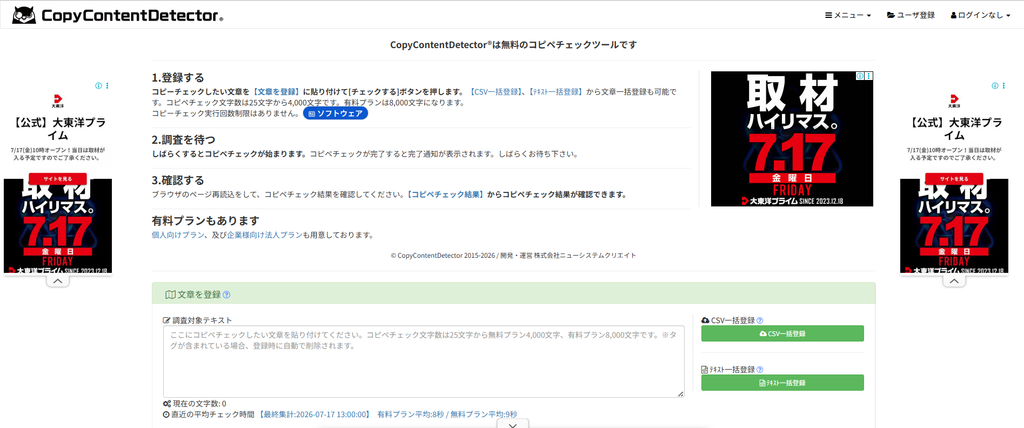
Task: Open the left ad 7.17 FRIDAY image
Action: click(57, 226)
